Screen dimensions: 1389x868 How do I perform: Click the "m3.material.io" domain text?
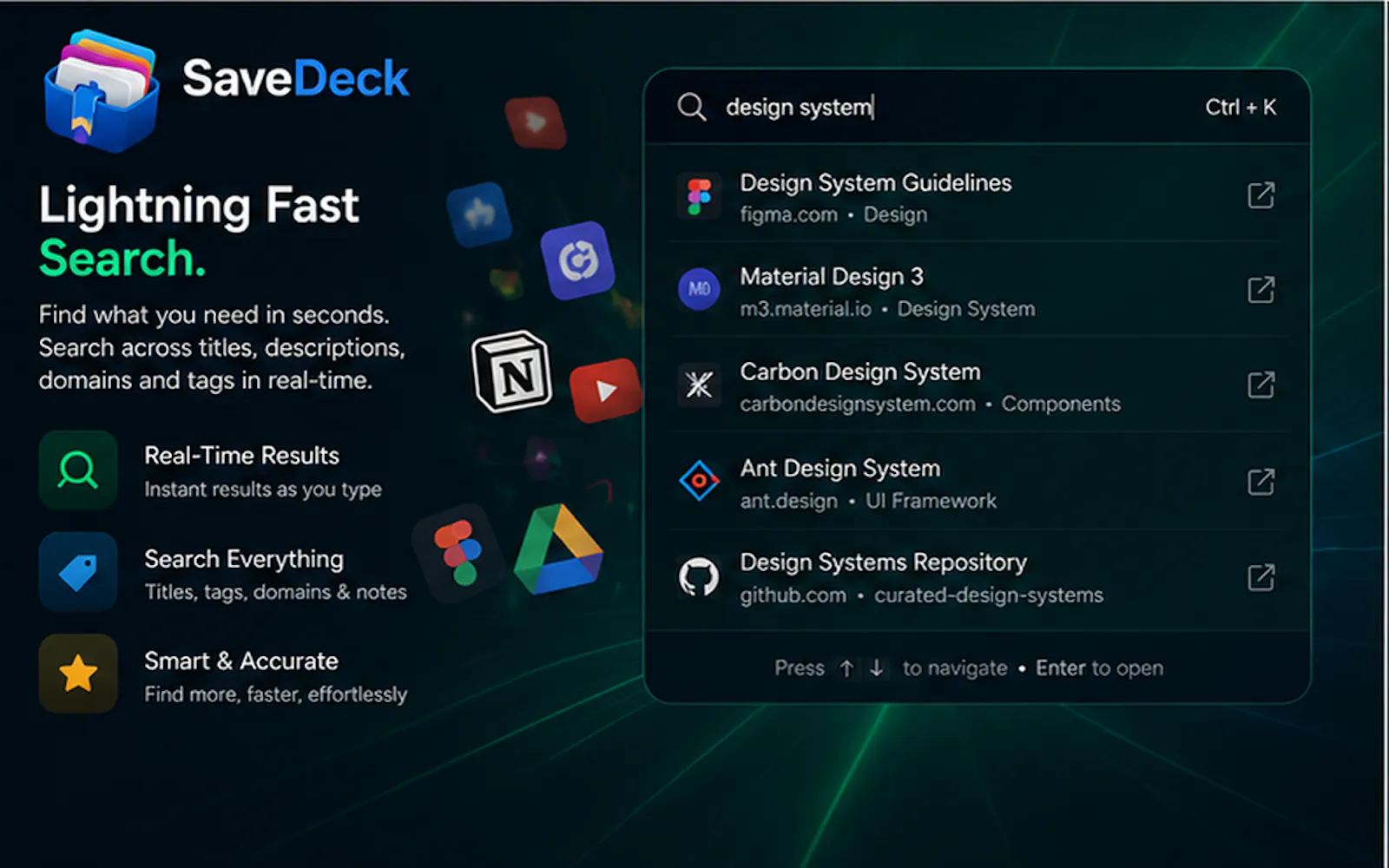[806, 309]
